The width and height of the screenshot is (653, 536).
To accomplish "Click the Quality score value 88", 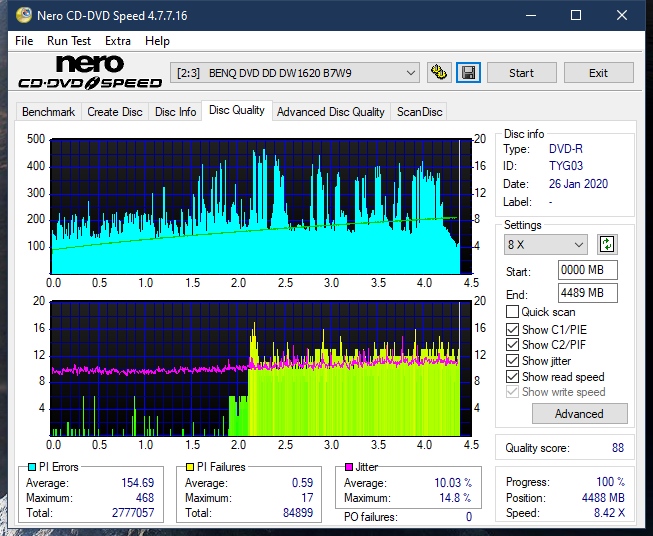I will tap(618, 448).
